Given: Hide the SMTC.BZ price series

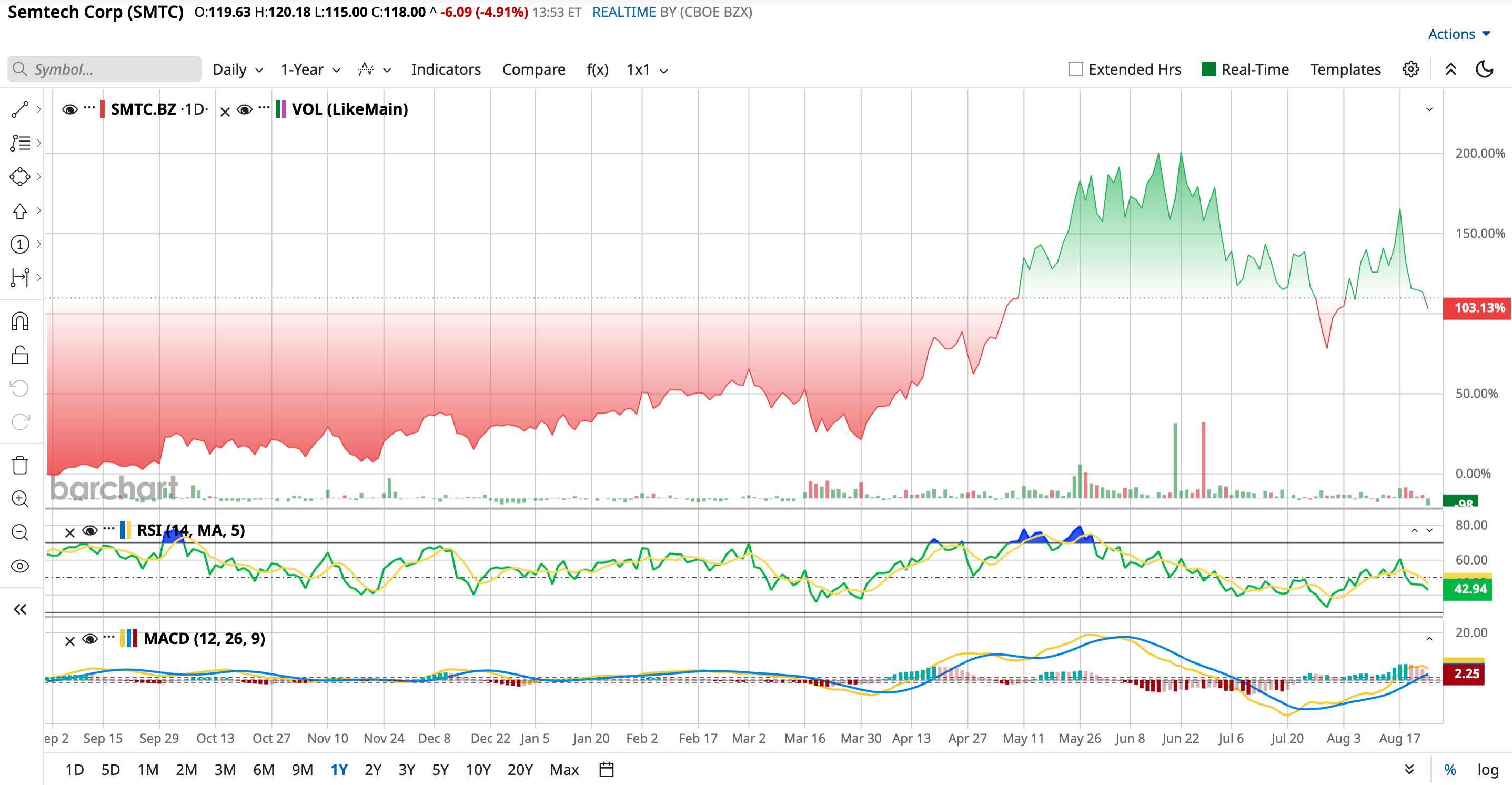Looking at the screenshot, I should (70, 110).
